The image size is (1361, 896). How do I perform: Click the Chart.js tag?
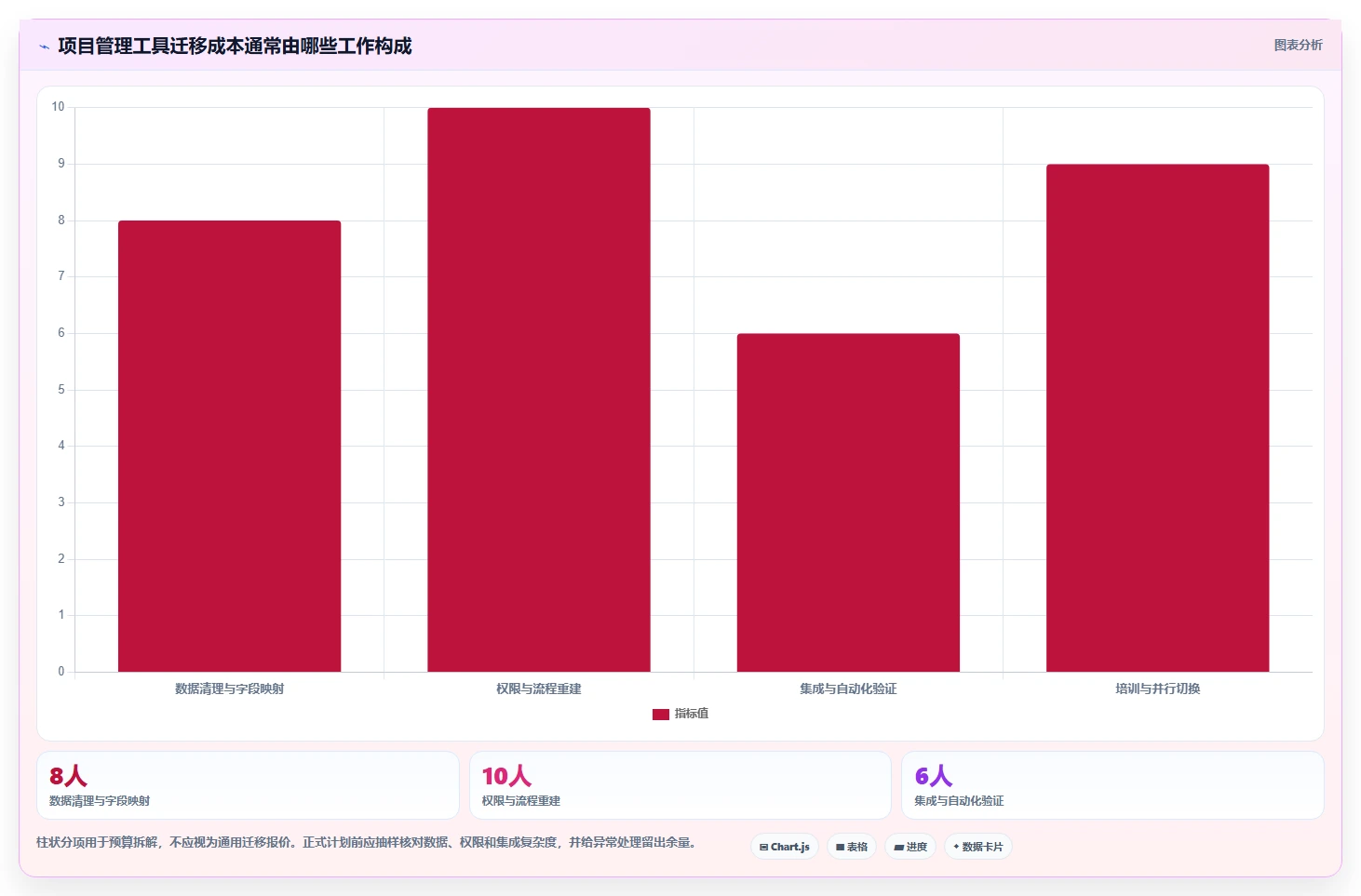coord(785,847)
